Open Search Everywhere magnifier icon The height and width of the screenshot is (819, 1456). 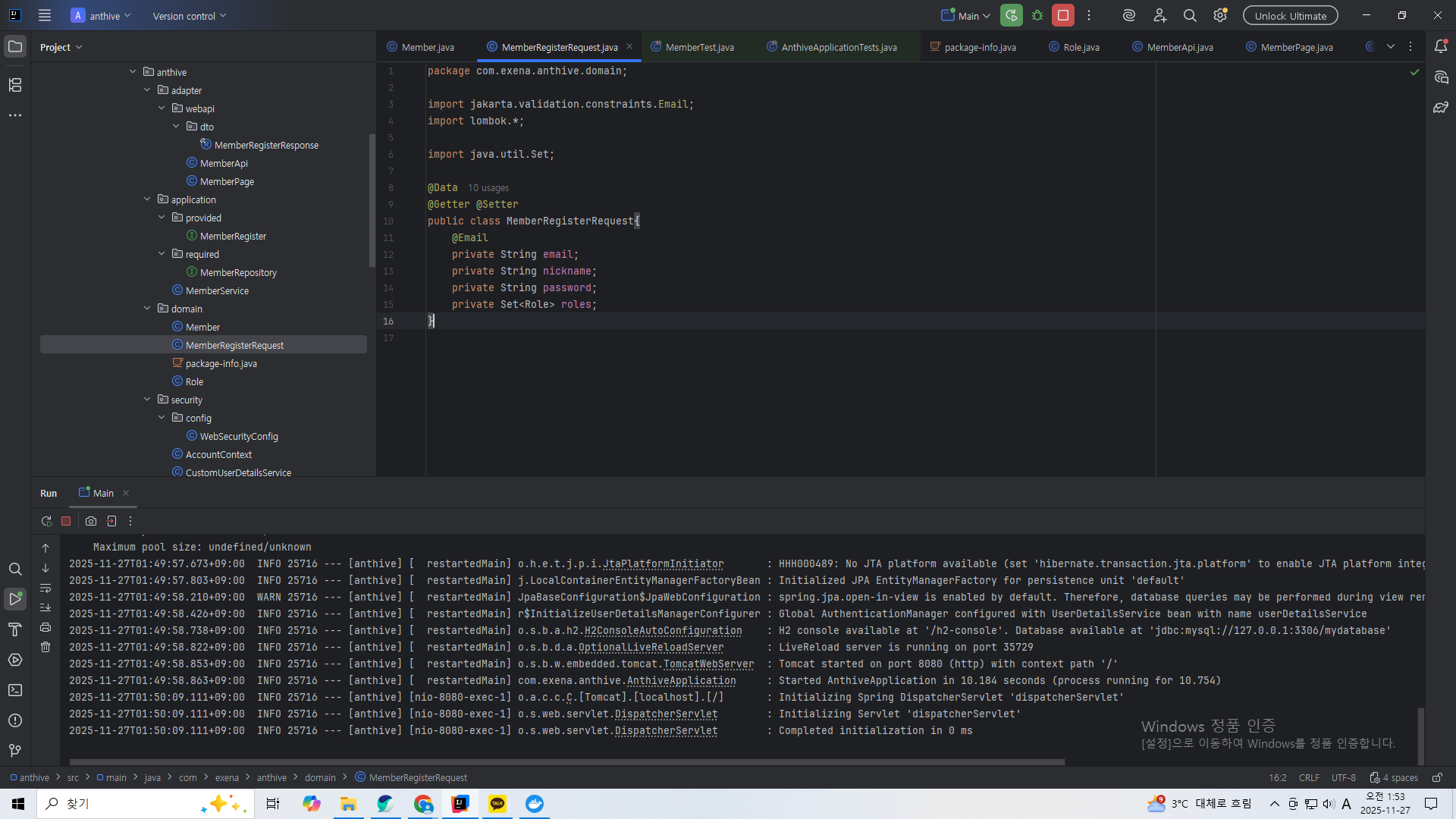click(x=1190, y=15)
